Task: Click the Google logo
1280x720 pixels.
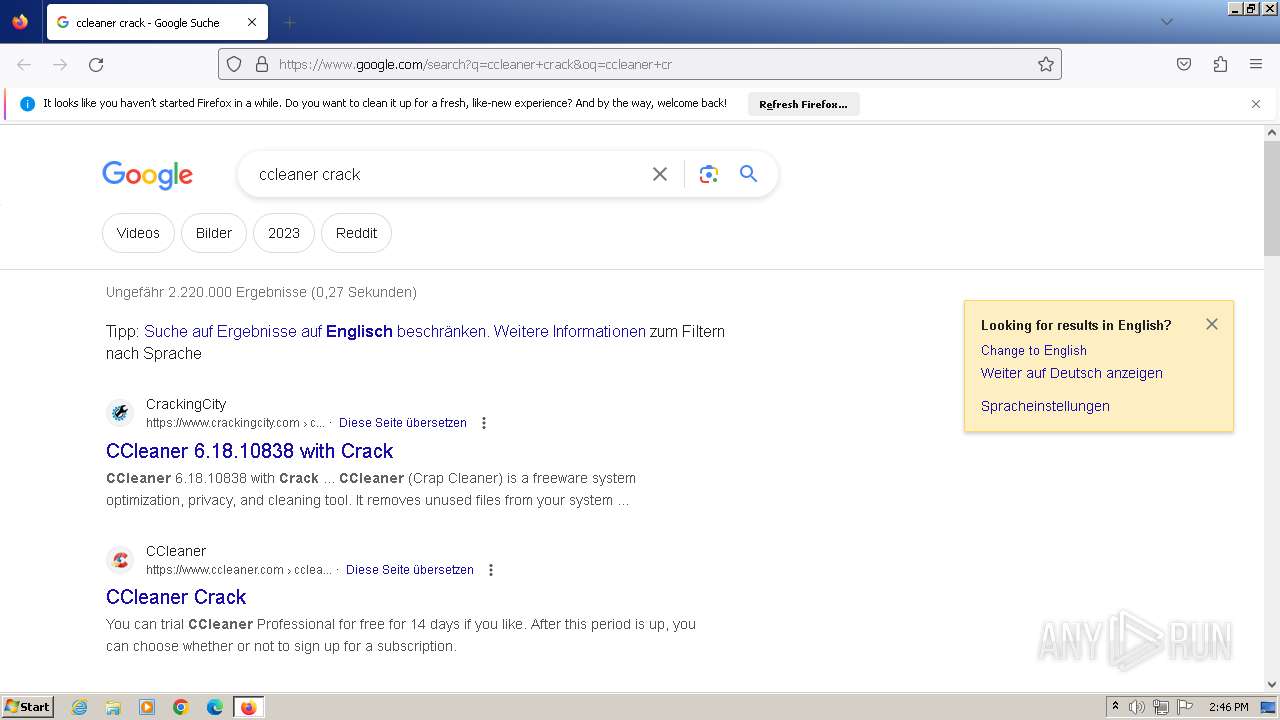Action: (x=147, y=175)
